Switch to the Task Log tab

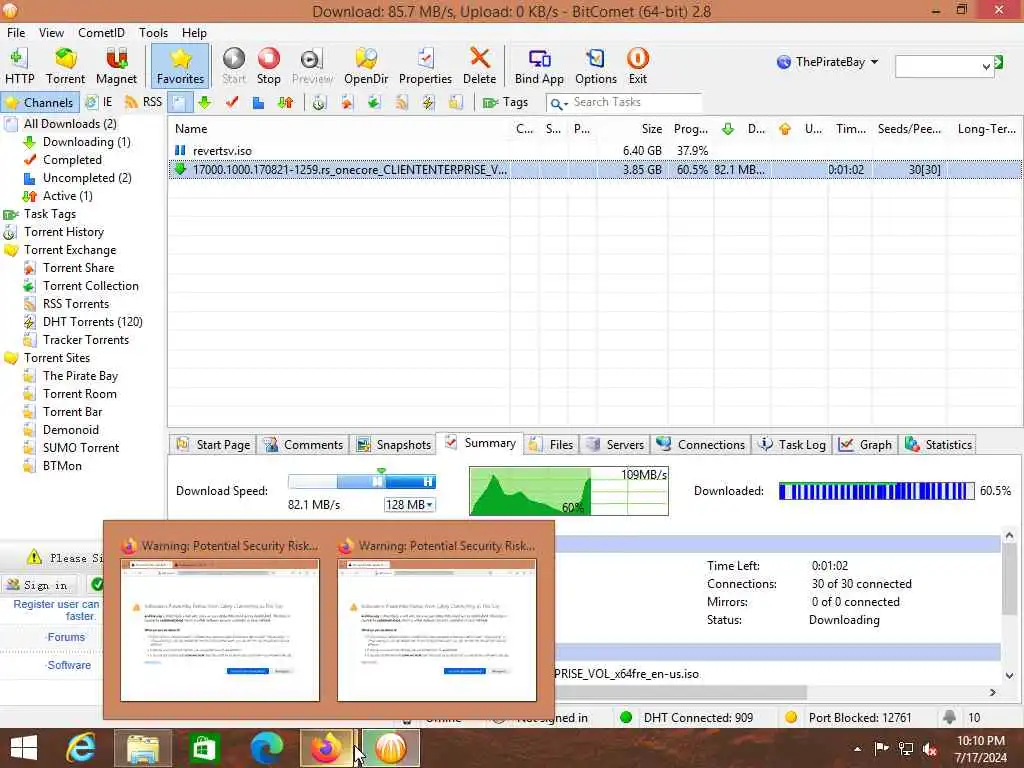[792, 445]
